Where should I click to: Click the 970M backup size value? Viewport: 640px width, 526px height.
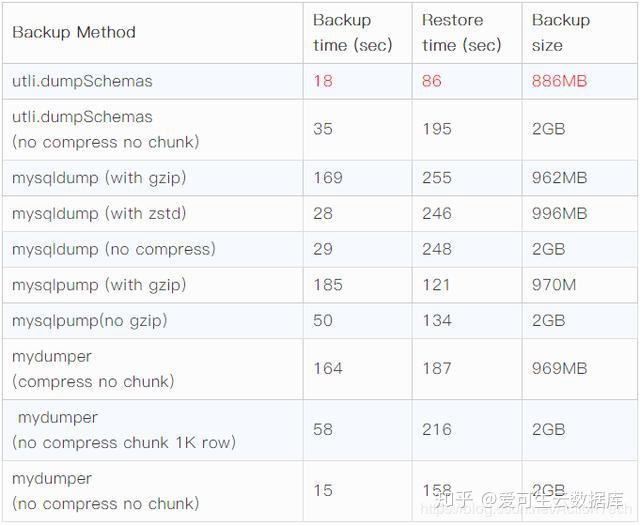(x=554, y=285)
